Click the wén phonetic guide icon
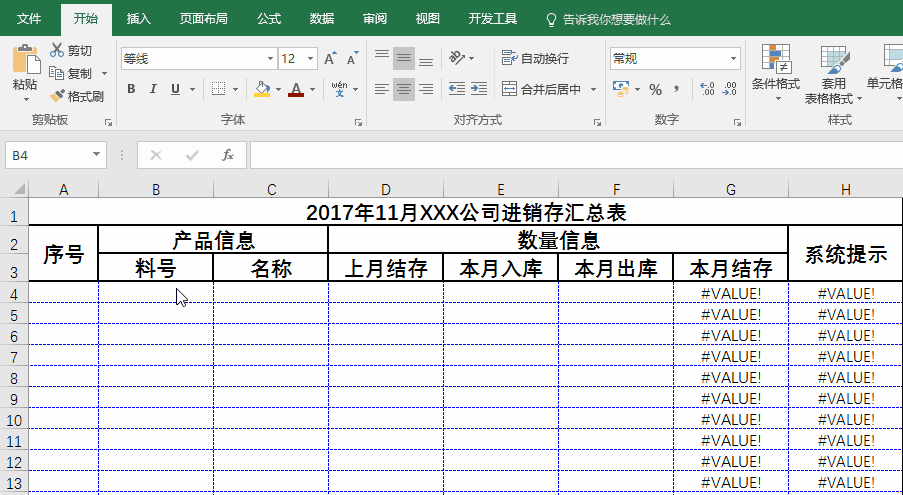The image size is (903, 495). point(339,89)
